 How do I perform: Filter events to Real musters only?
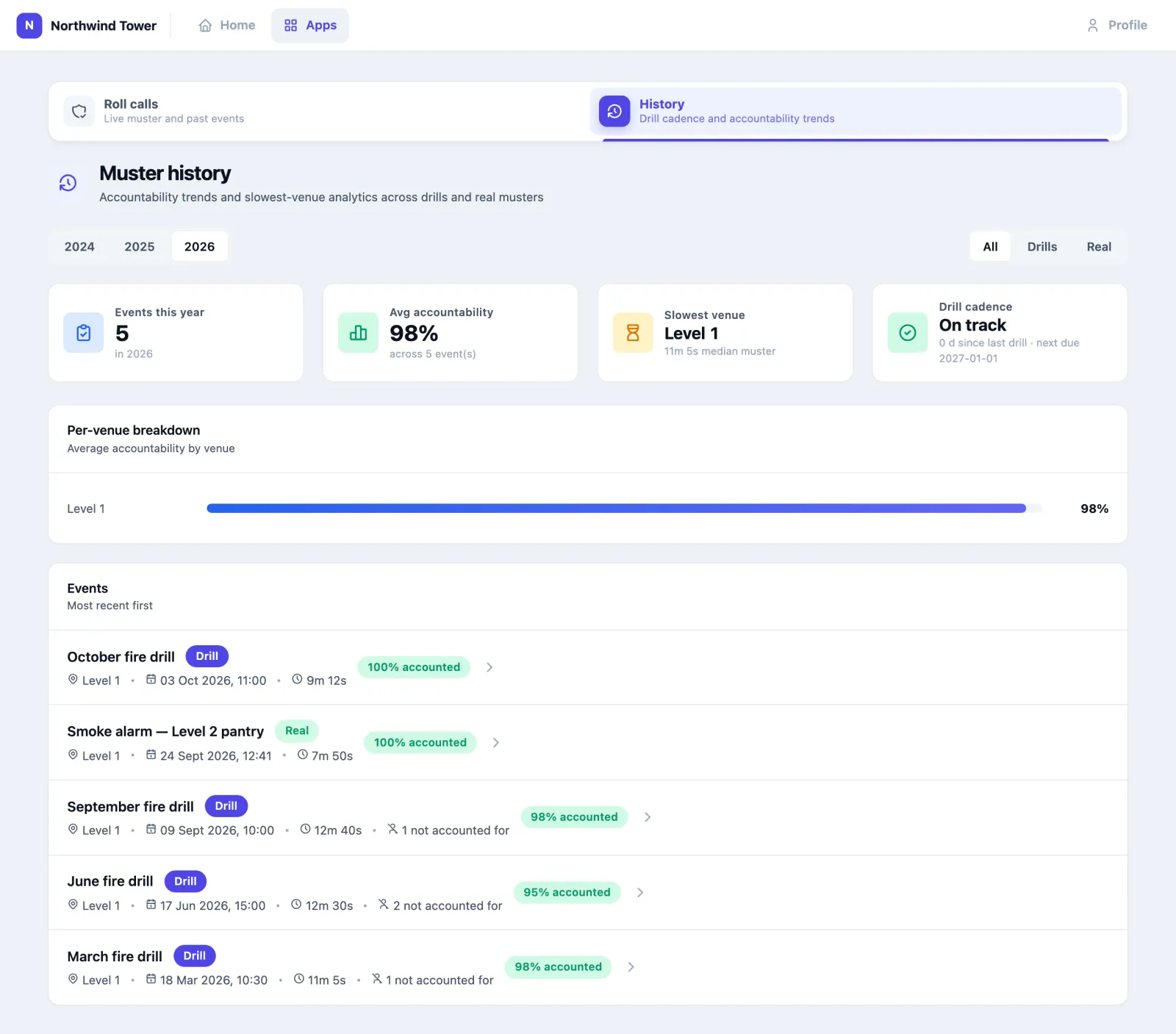point(1099,247)
